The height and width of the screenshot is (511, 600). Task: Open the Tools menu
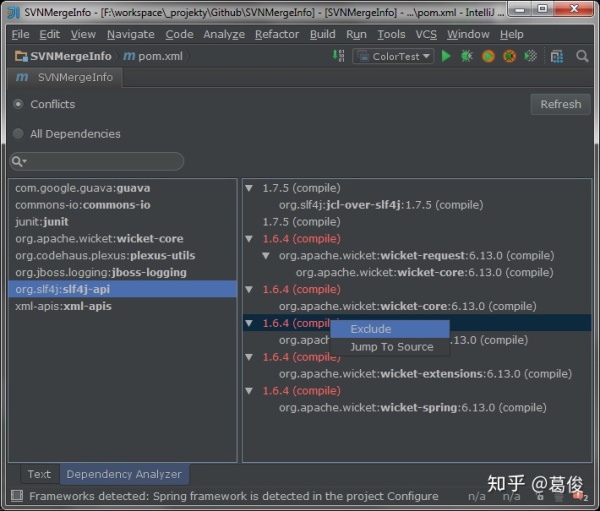391,34
